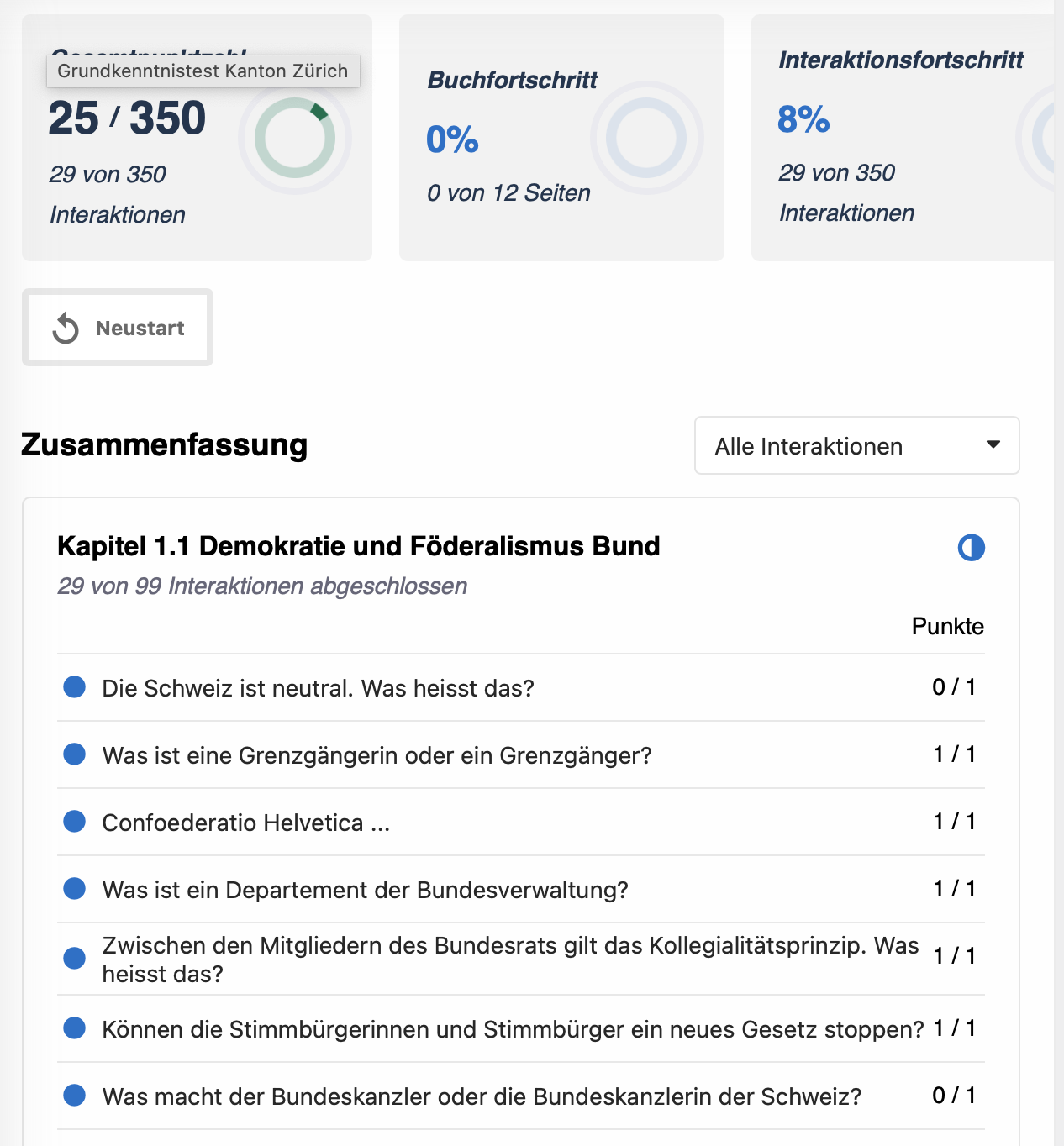Open the 'Alle Interaktionen' filter dropdown
Viewport: 1064px width, 1146px height.
[x=856, y=446]
